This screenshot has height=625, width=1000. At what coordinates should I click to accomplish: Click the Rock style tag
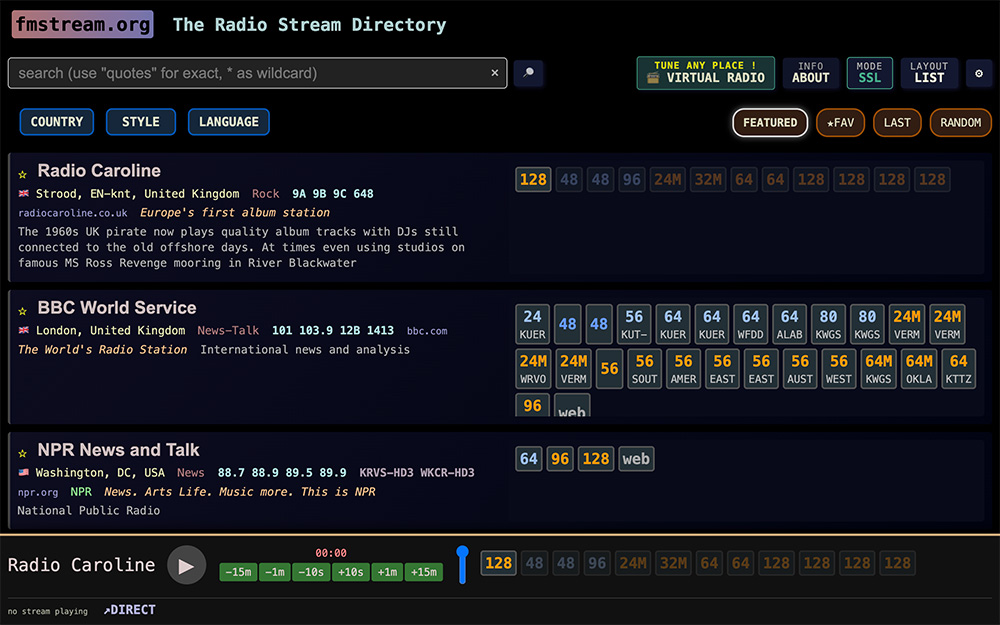point(265,194)
